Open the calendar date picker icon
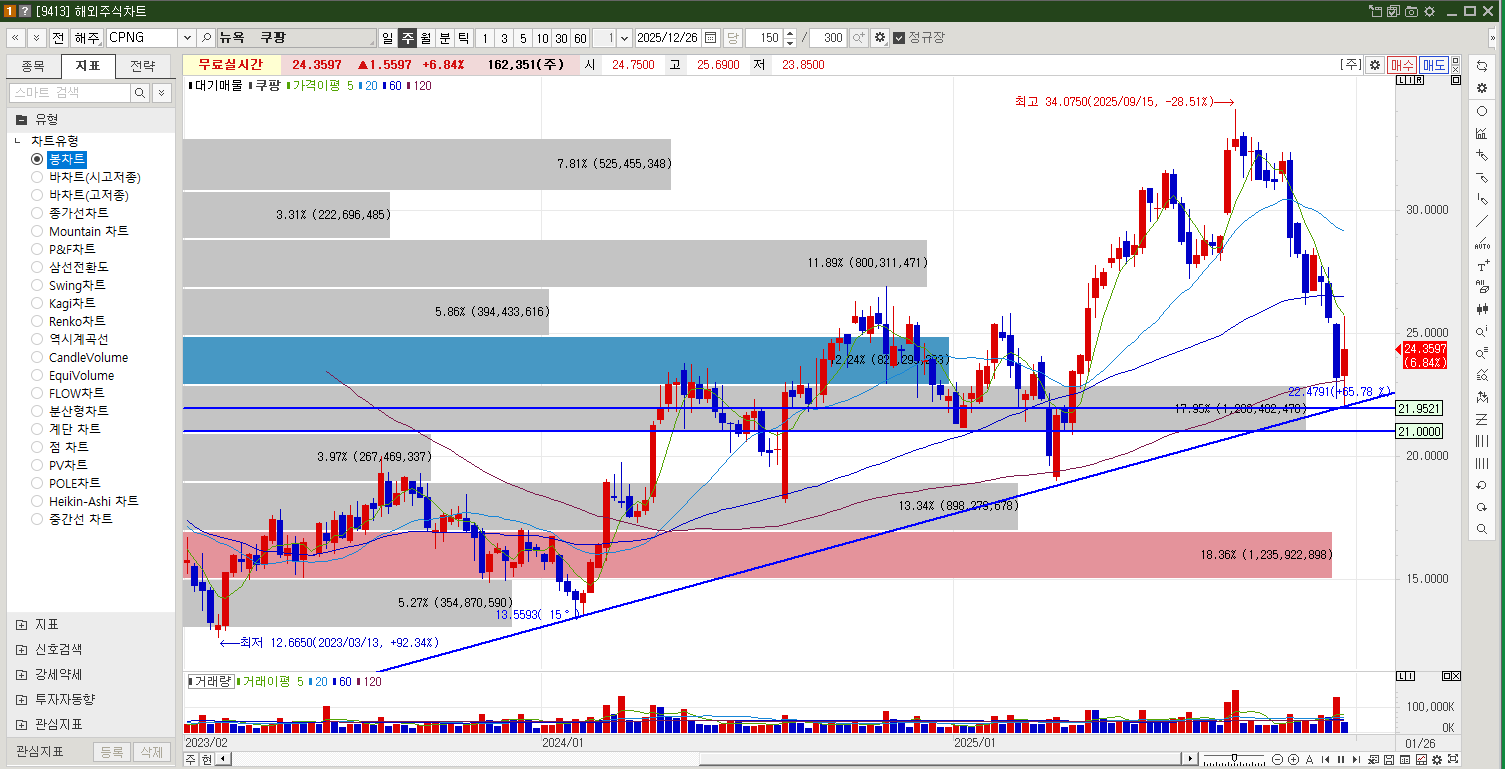The image size is (1505, 769). point(710,38)
